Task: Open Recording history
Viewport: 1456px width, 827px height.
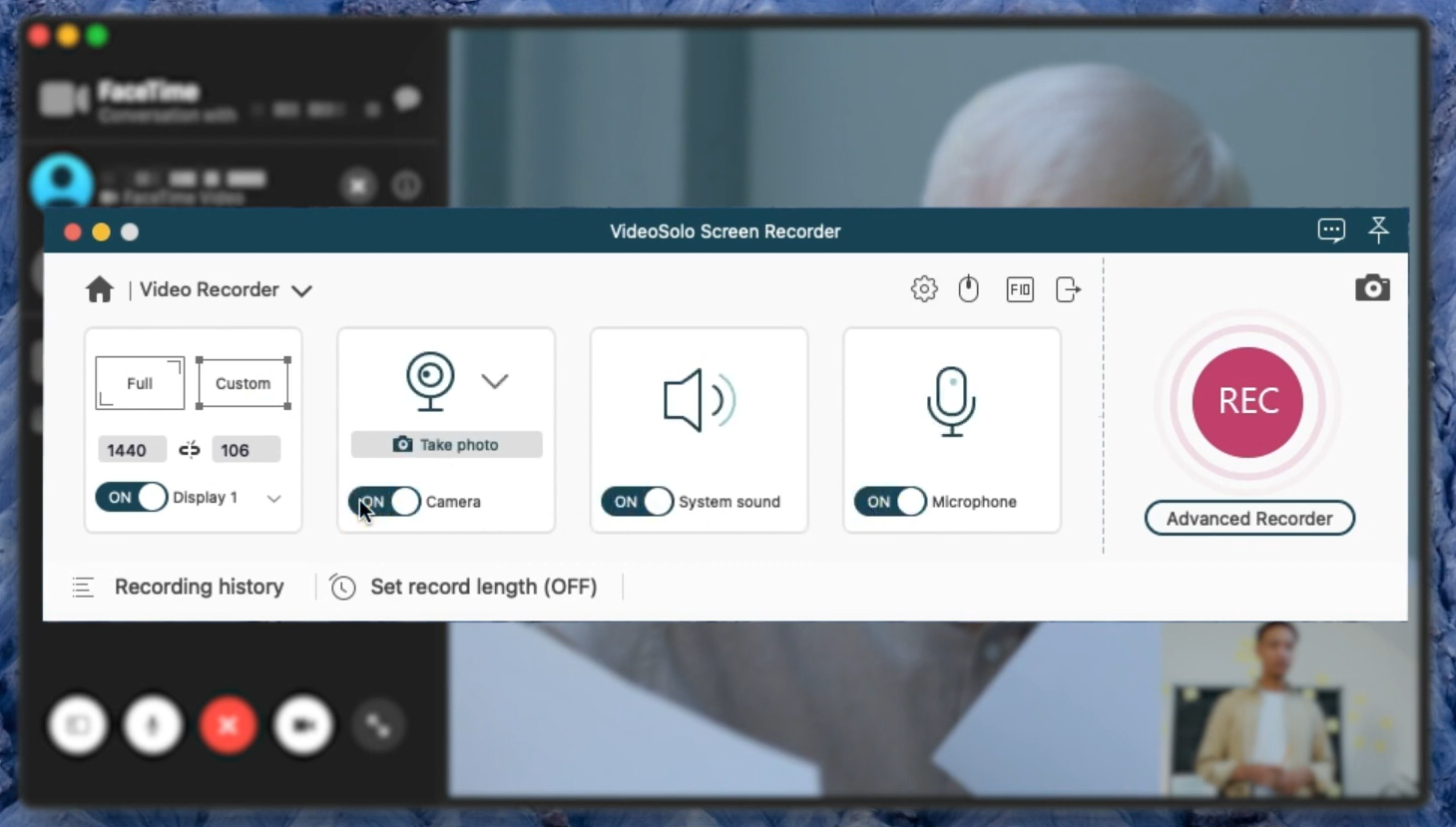Action: click(200, 587)
